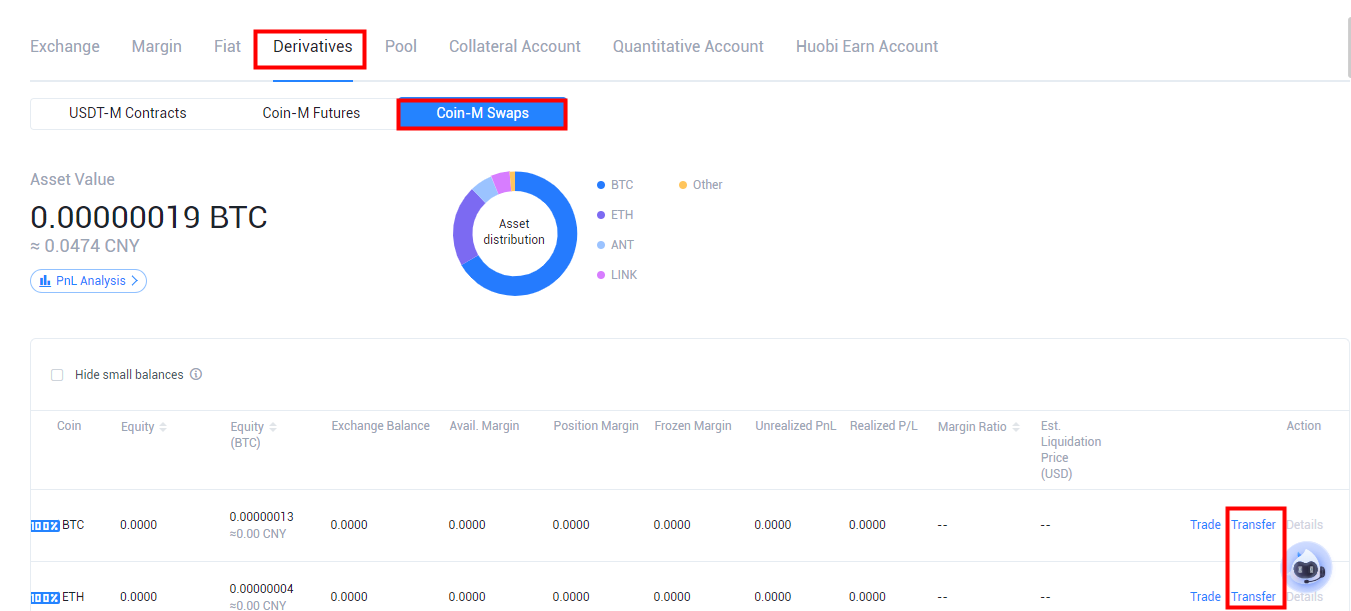Click the ETH row Realized P/L value
Image resolution: width=1351 pixels, height=611 pixels.
pyautogui.click(x=868, y=597)
